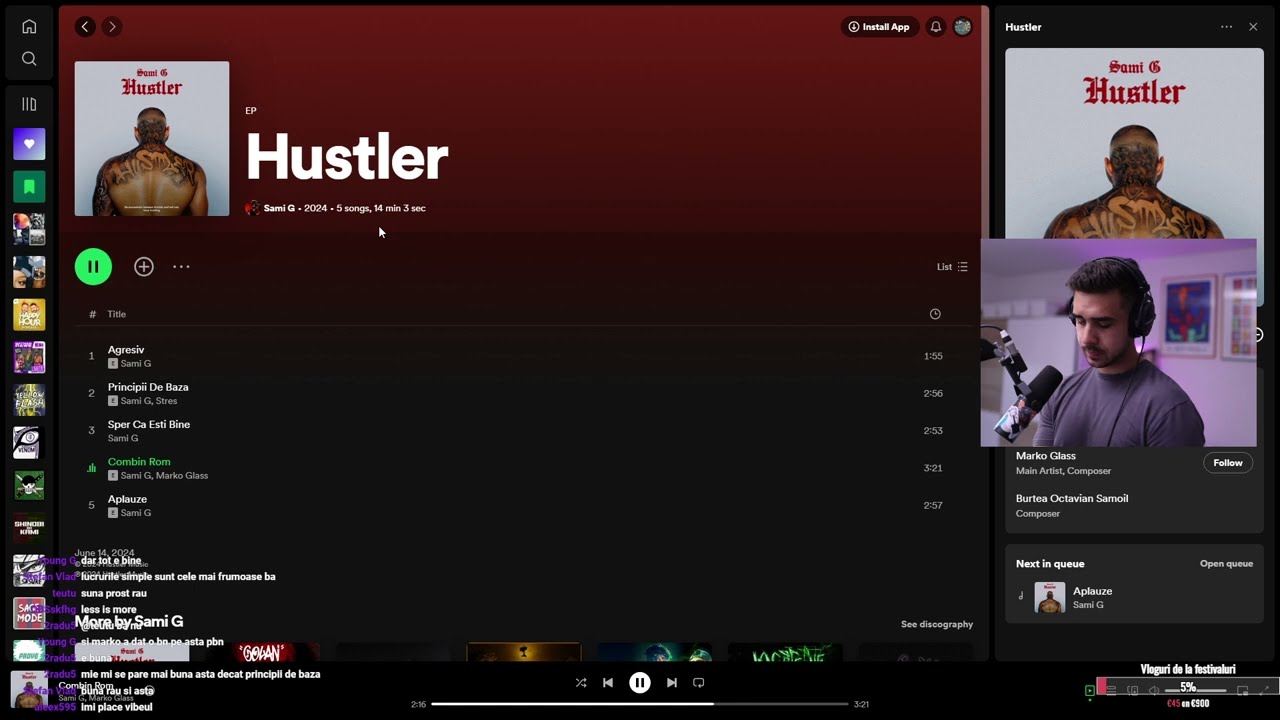Viewport: 1280px width, 720px height.
Task: Open Aplauze queue cover thumbnail
Action: pyautogui.click(x=1050, y=597)
